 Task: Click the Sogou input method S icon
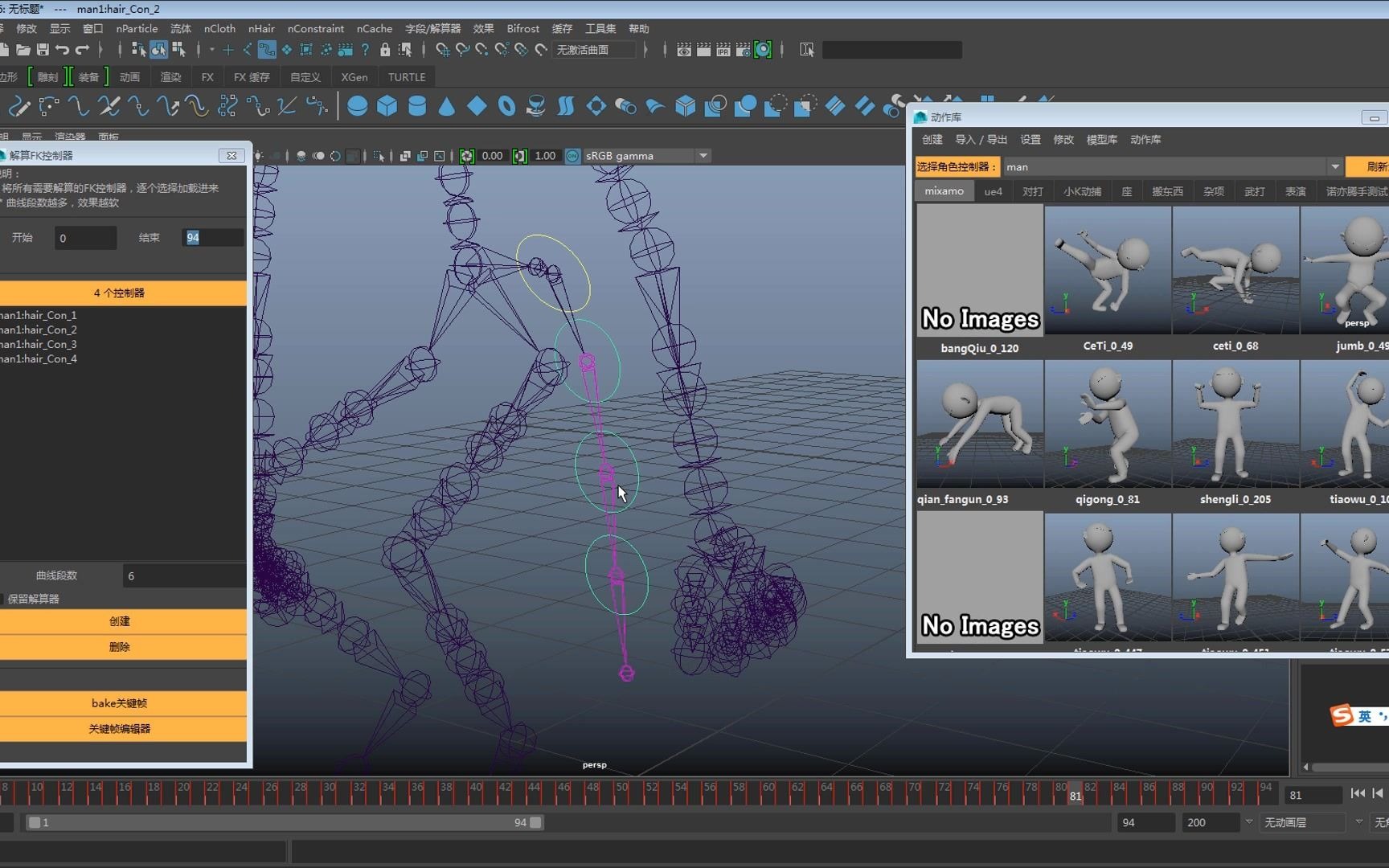[x=1342, y=714]
